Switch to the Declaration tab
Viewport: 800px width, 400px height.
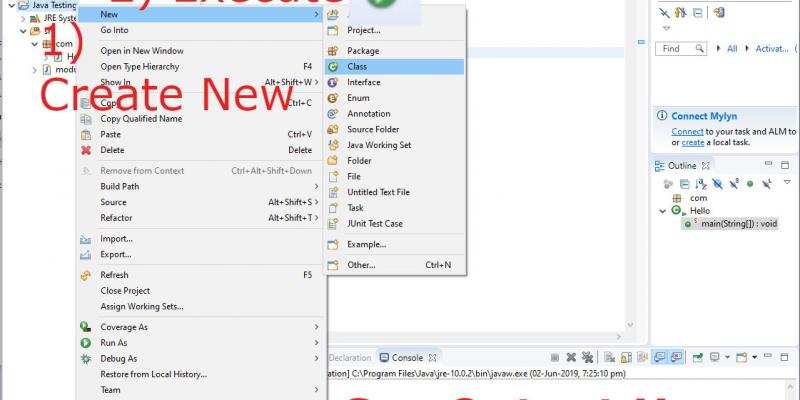pos(350,358)
